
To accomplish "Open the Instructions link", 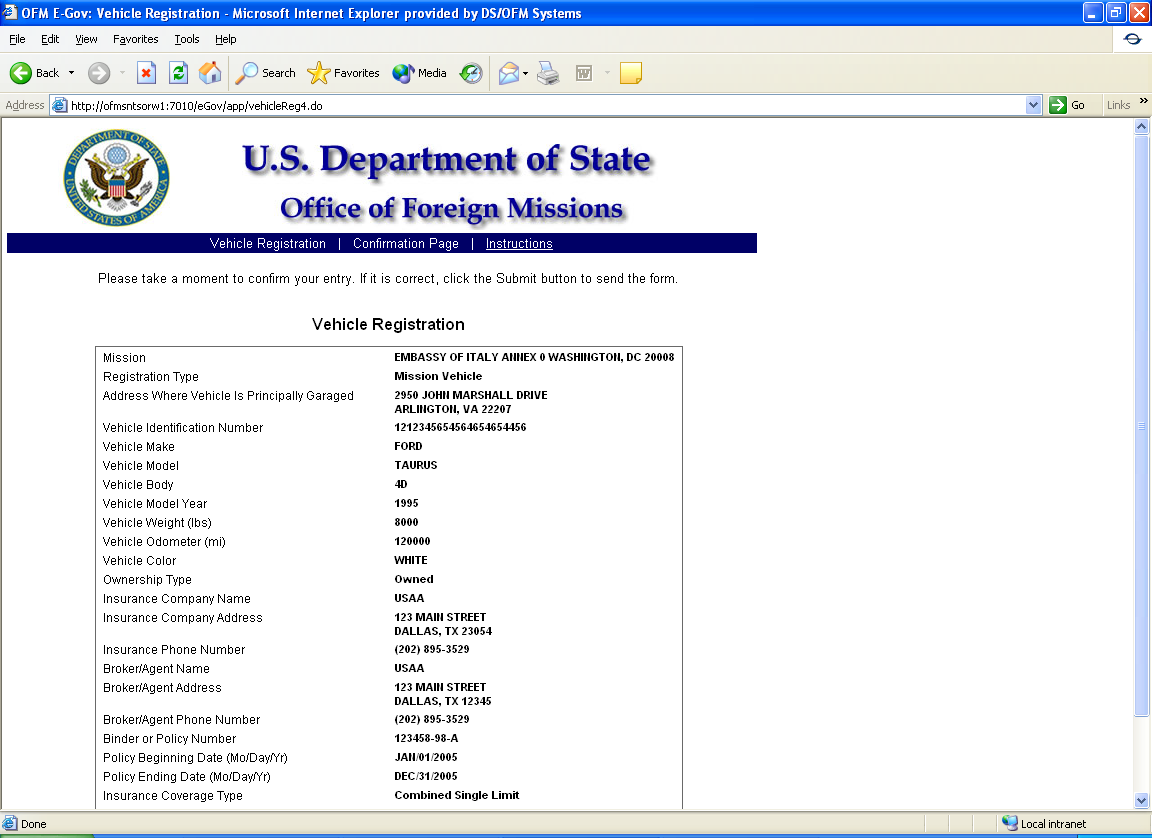I will (x=519, y=244).
